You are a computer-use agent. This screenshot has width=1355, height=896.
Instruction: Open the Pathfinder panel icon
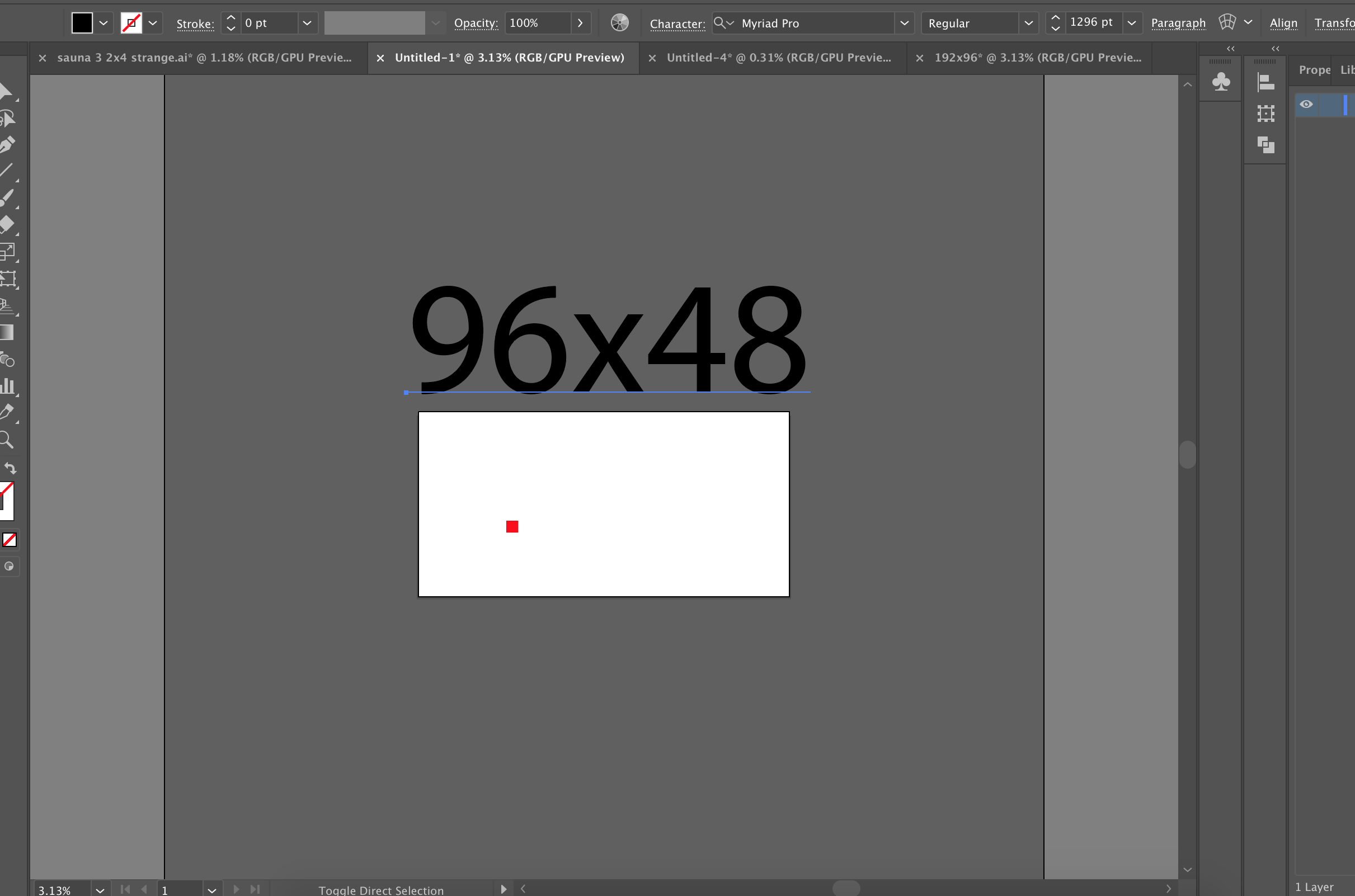1266,145
